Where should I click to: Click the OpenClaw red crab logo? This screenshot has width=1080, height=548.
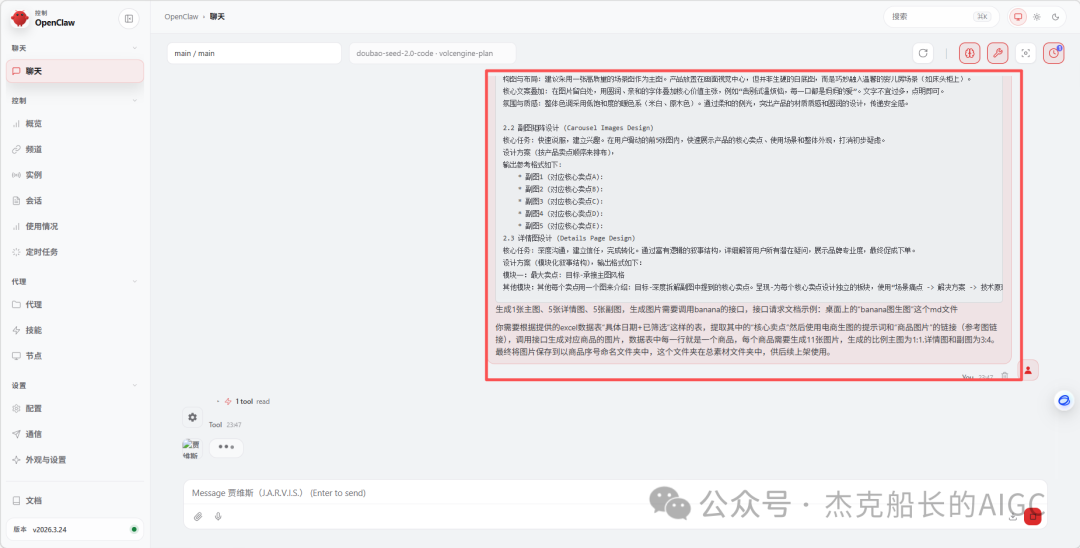pos(20,19)
